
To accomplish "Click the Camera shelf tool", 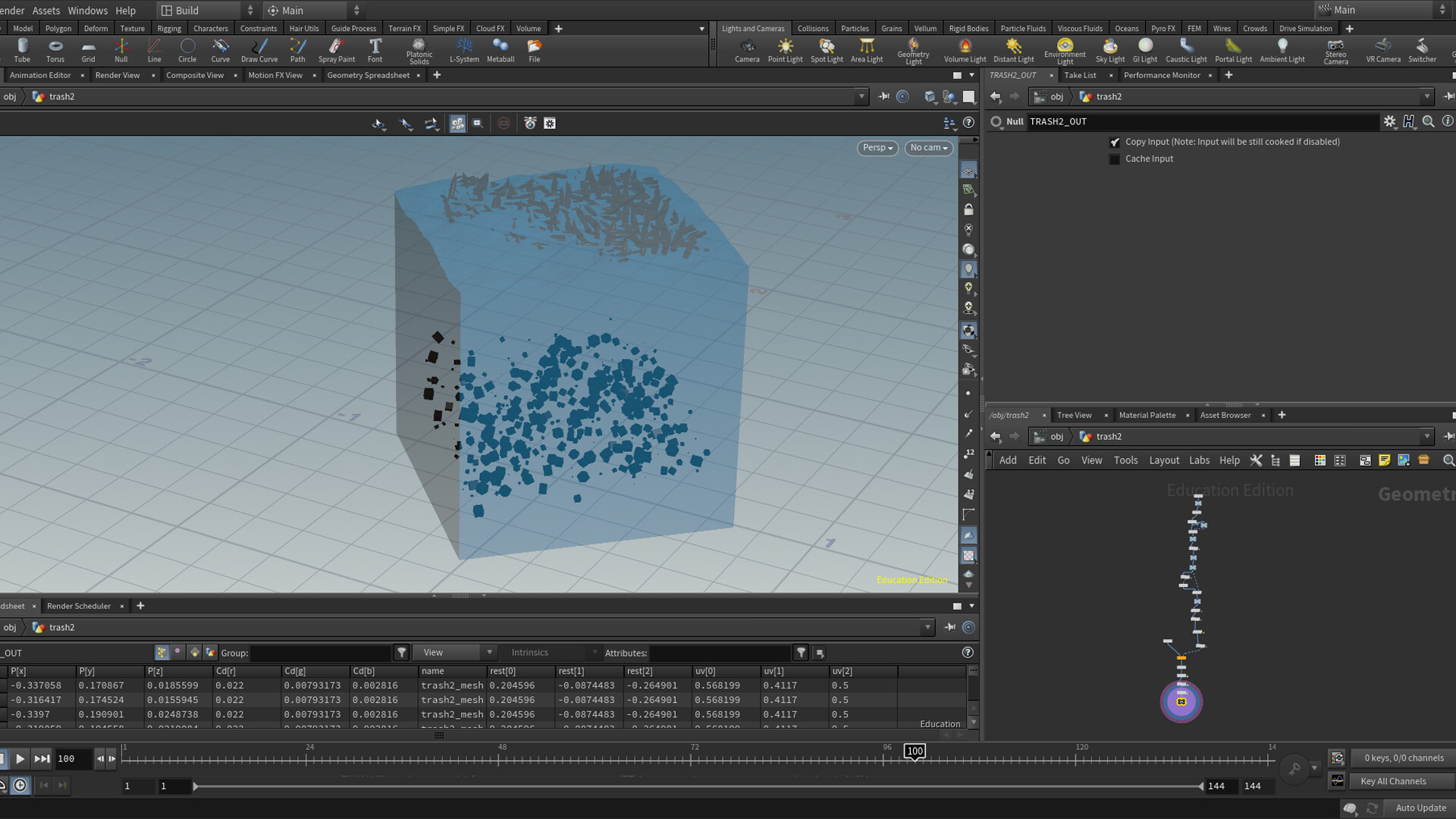I will (x=746, y=50).
